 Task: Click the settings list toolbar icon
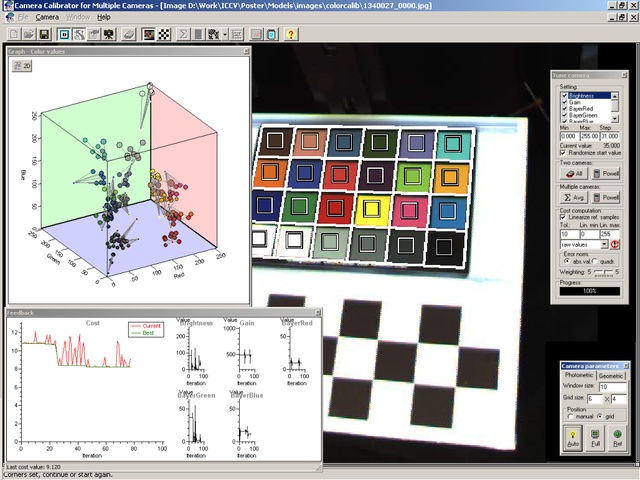(237, 34)
